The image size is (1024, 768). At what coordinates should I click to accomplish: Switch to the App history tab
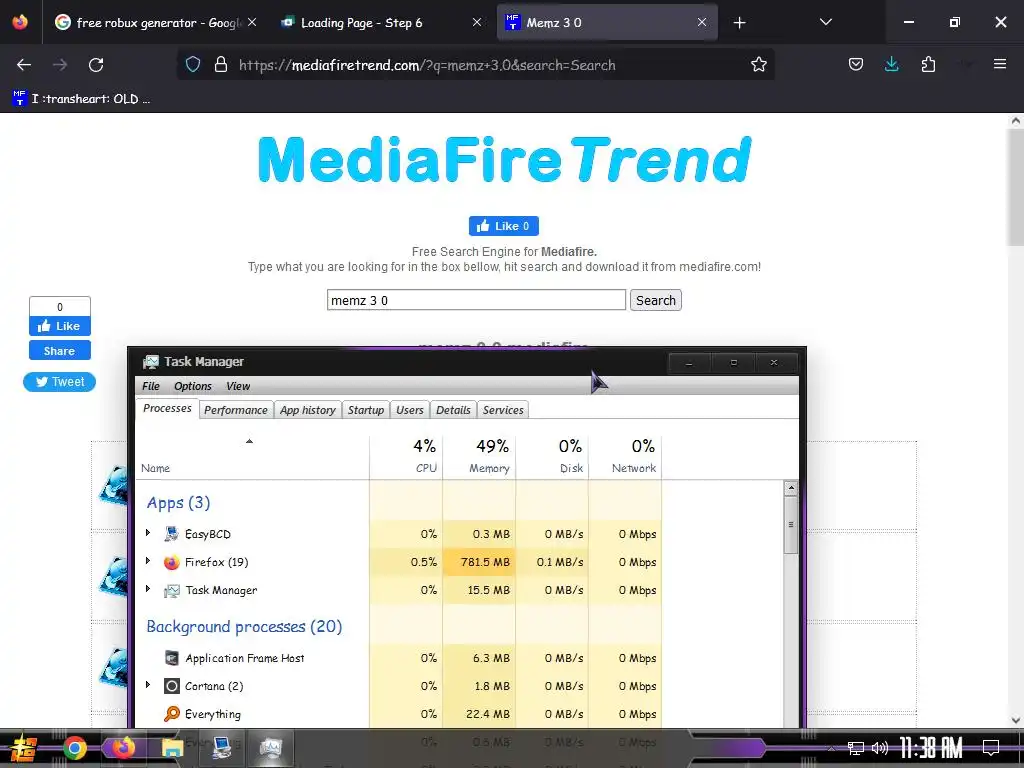click(308, 410)
